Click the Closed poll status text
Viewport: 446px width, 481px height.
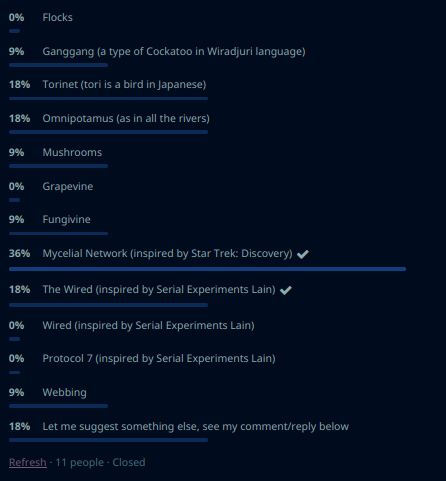click(x=129, y=462)
